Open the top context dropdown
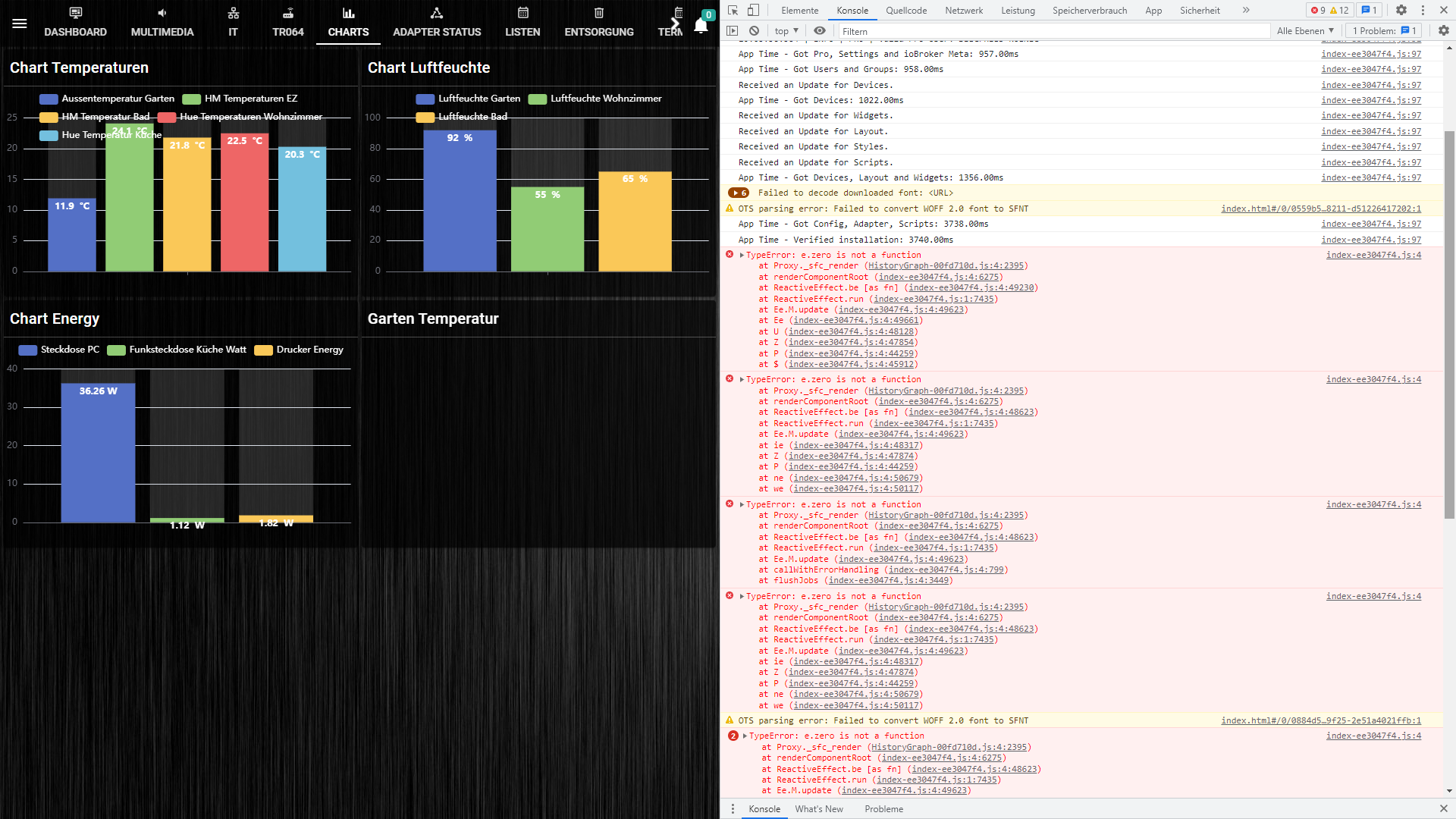 [x=786, y=31]
